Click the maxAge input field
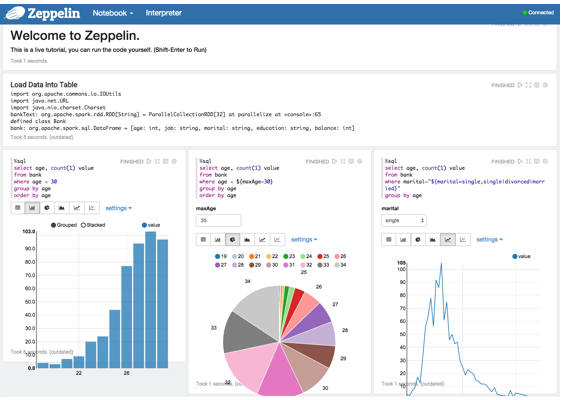This screenshot has height=400, width=562. point(218,220)
